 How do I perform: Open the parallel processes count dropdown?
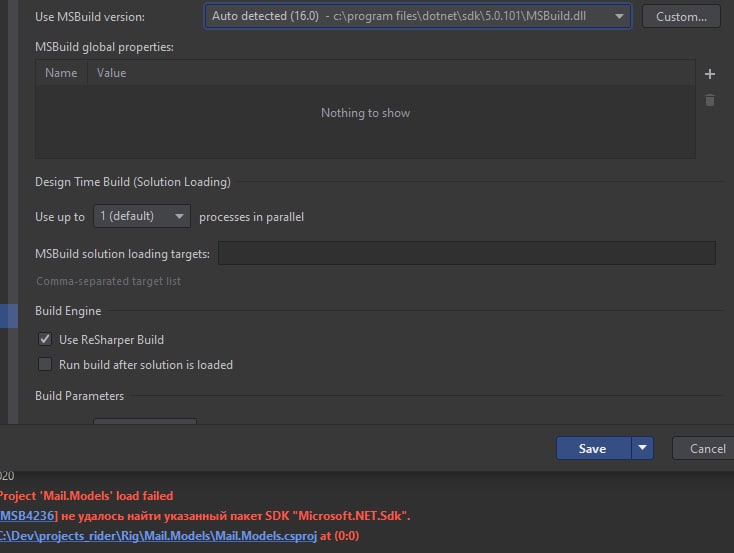142,216
